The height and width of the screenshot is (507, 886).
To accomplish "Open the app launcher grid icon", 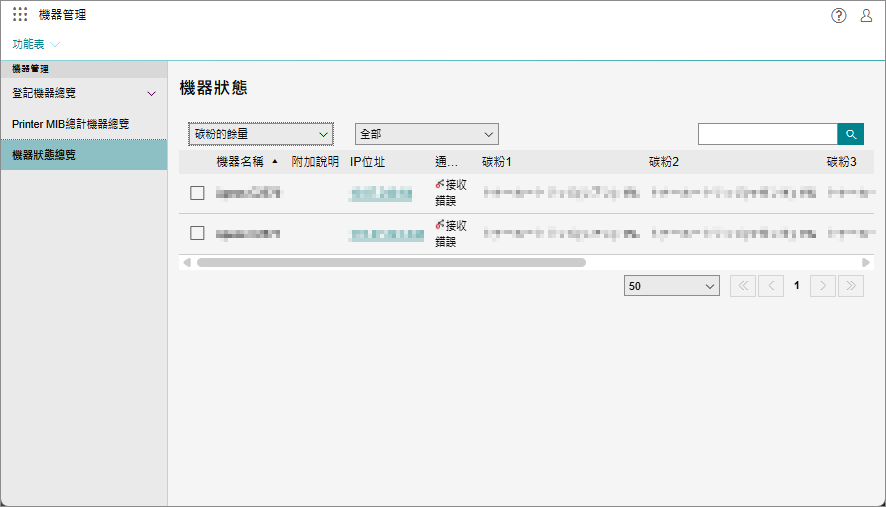I will (20, 15).
